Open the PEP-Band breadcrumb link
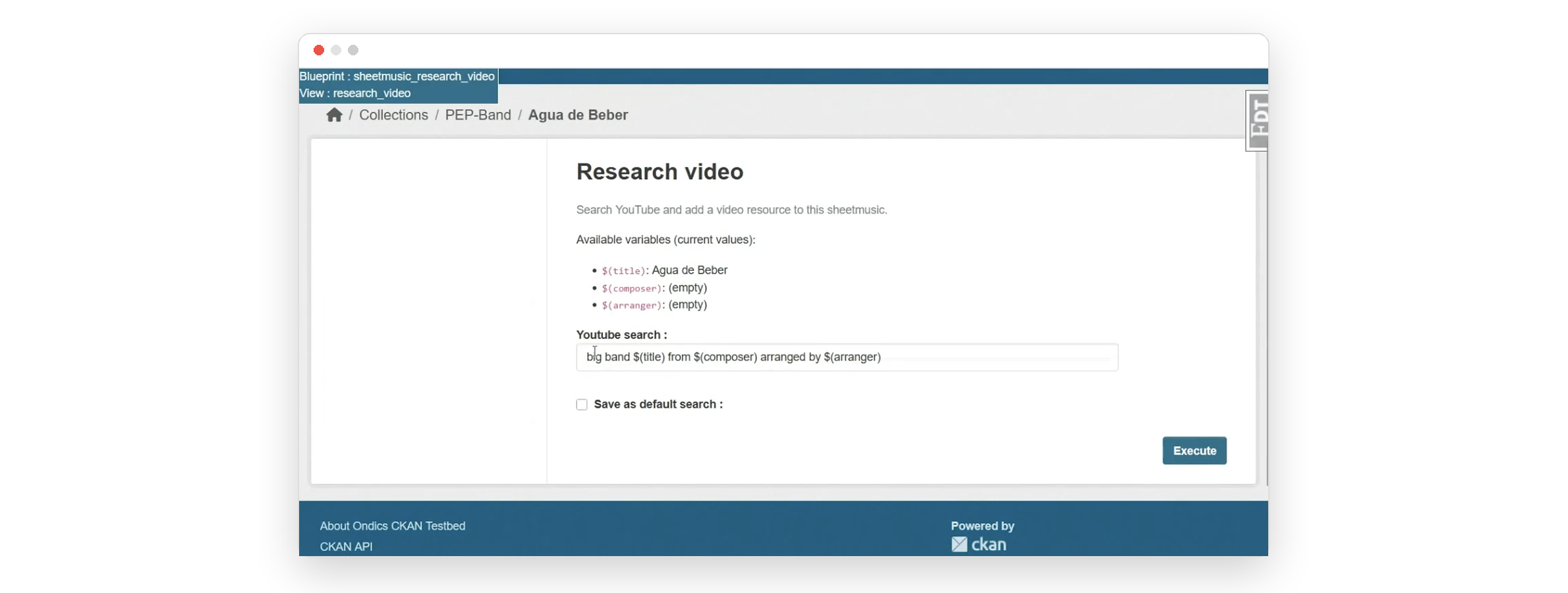This screenshot has height=593, width=1568. point(478,115)
